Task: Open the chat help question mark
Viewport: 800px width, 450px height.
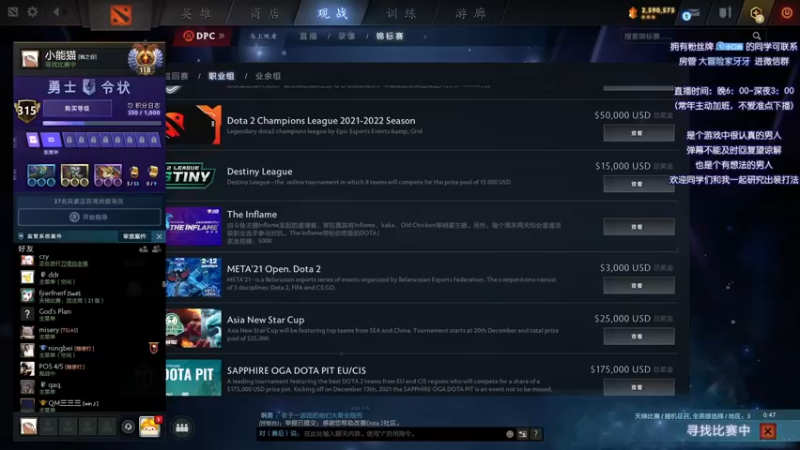Action: point(536,434)
